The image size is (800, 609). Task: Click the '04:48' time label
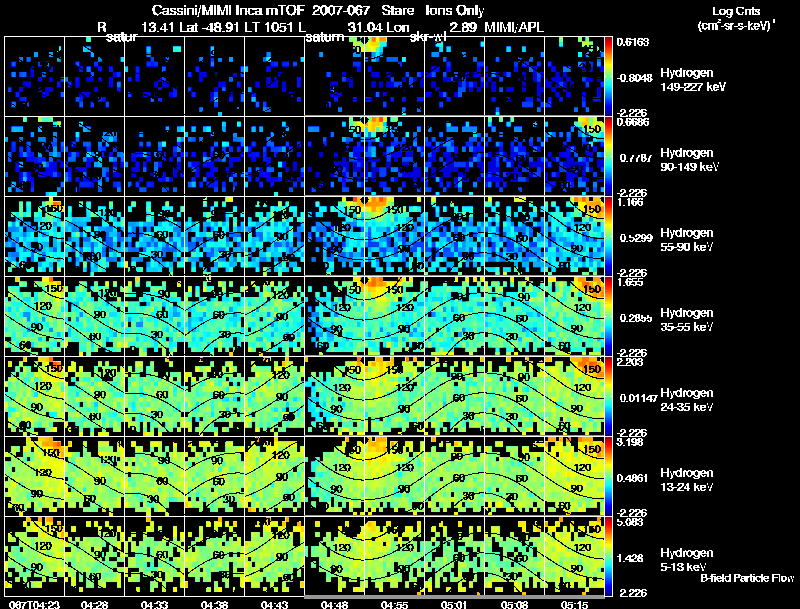(x=334, y=604)
